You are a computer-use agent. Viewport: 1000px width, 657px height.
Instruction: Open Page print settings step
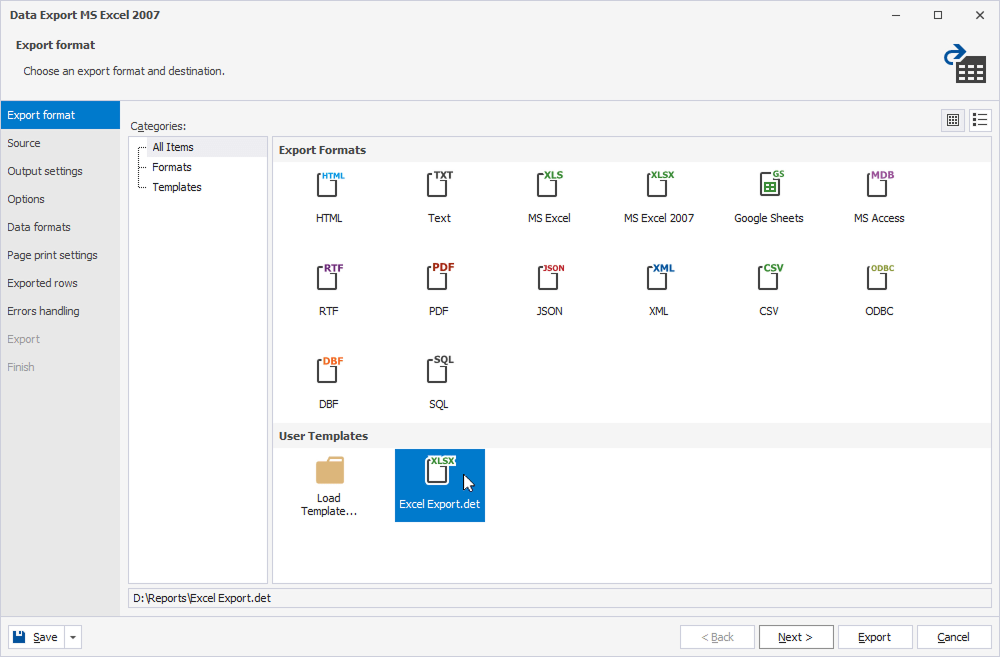[60, 255]
